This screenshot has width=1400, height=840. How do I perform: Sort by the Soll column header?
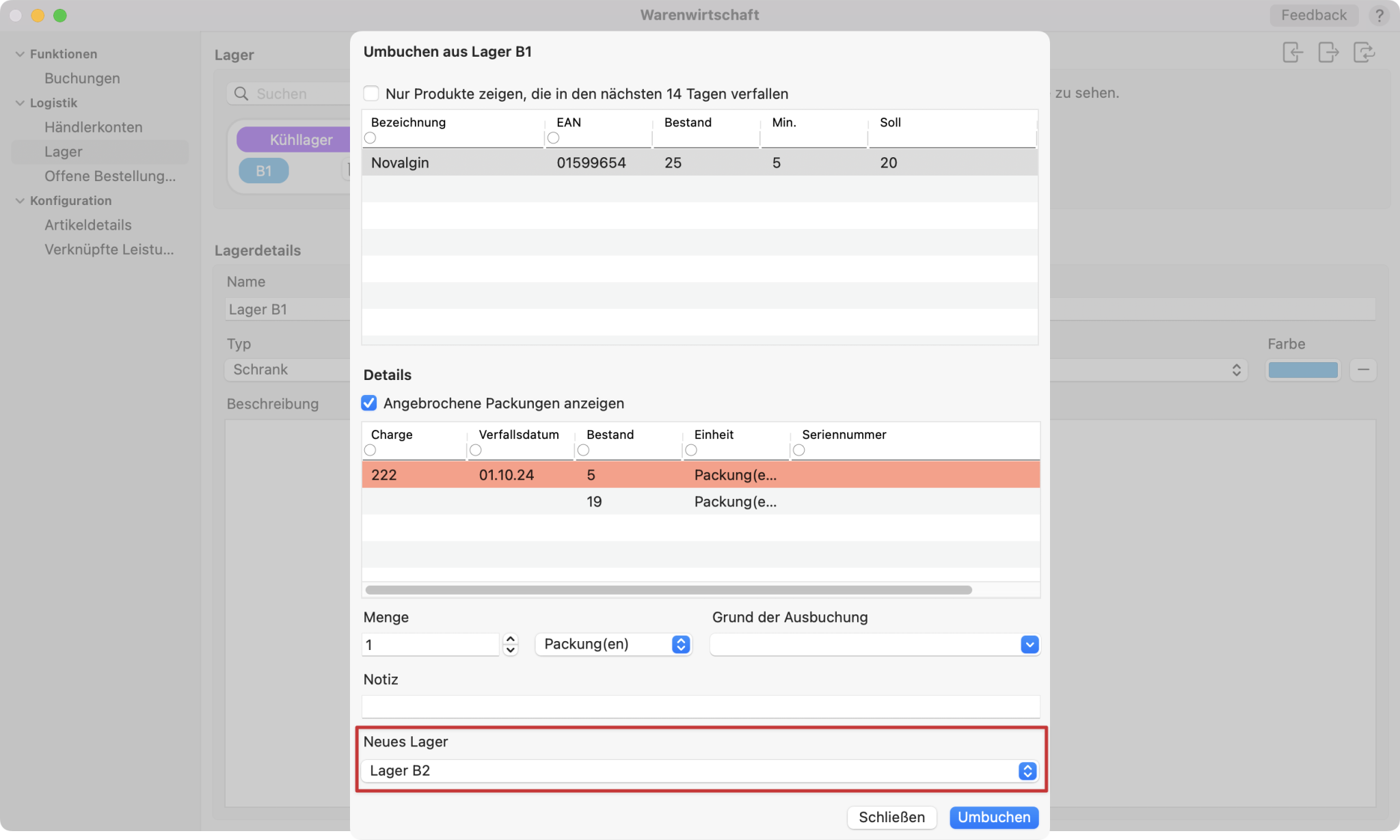tap(890, 122)
